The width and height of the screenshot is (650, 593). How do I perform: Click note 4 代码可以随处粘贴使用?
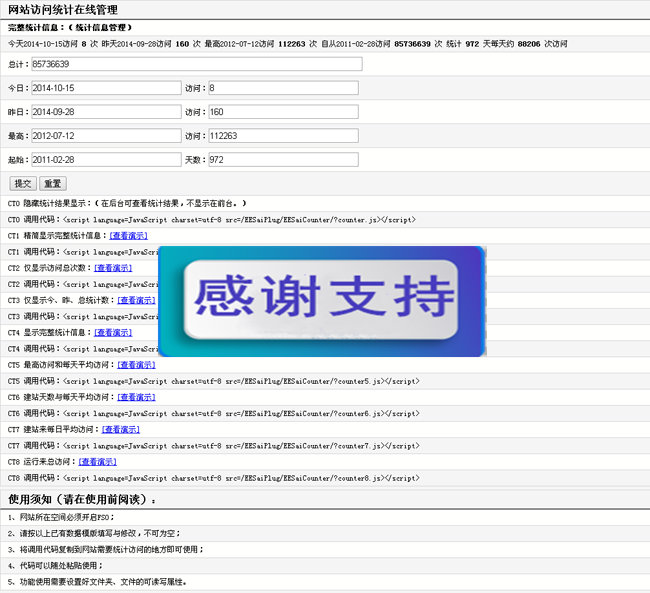(55, 566)
